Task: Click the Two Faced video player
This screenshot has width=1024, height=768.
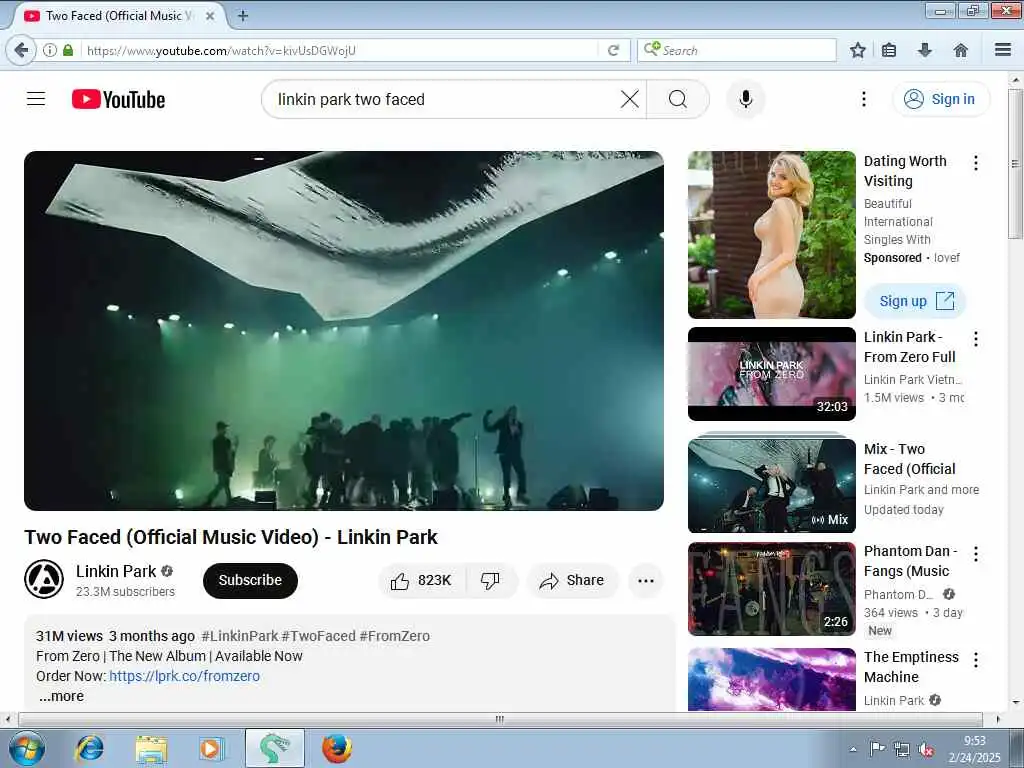Action: pyautogui.click(x=344, y=330)
